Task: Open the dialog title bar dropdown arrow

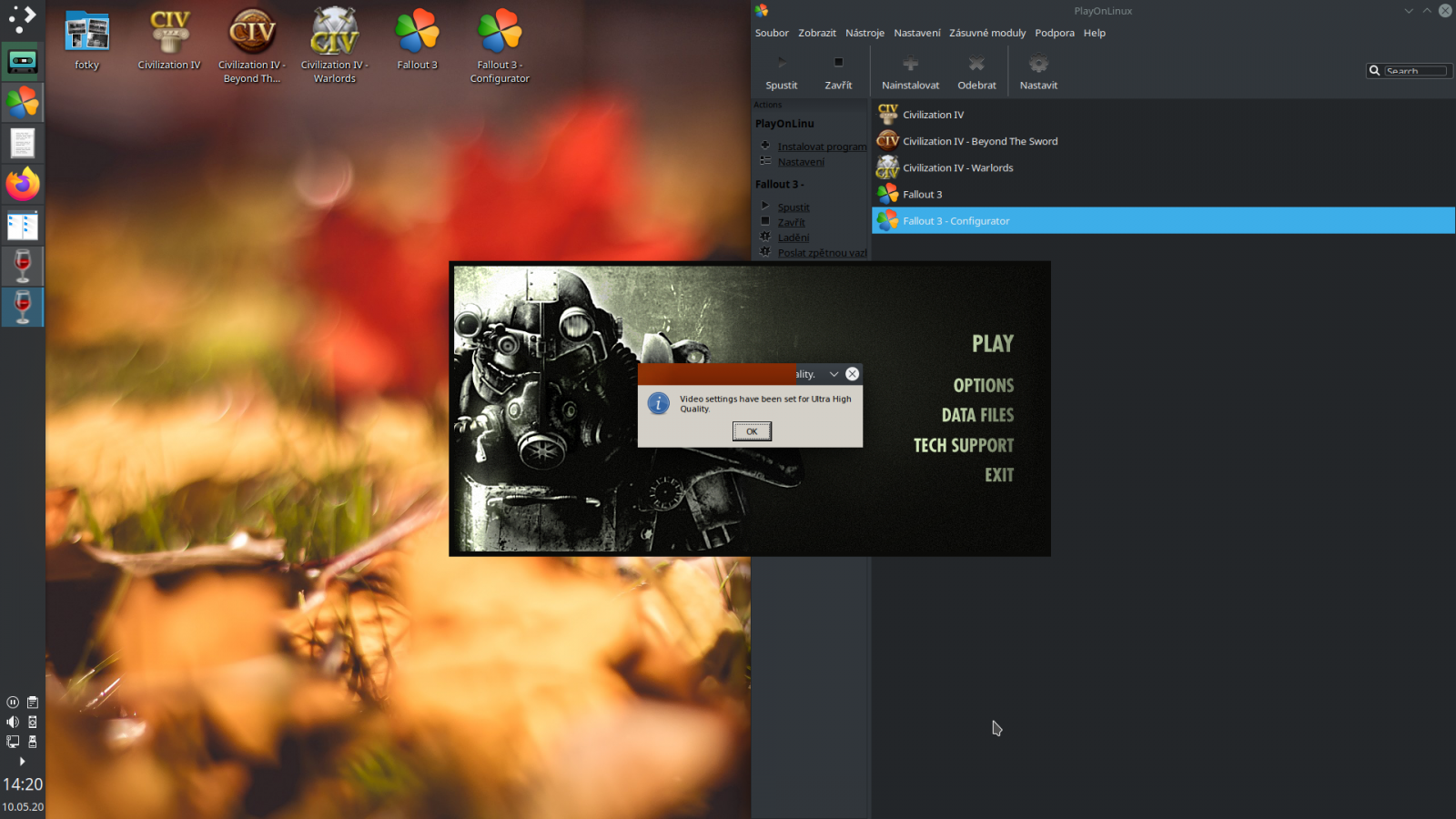Action: pos(833,373)
